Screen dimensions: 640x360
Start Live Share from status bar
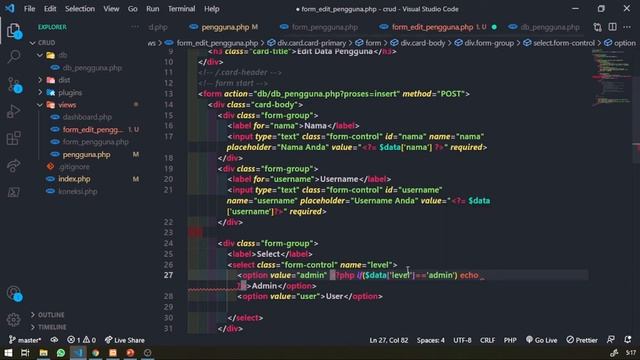pos(125,340)
